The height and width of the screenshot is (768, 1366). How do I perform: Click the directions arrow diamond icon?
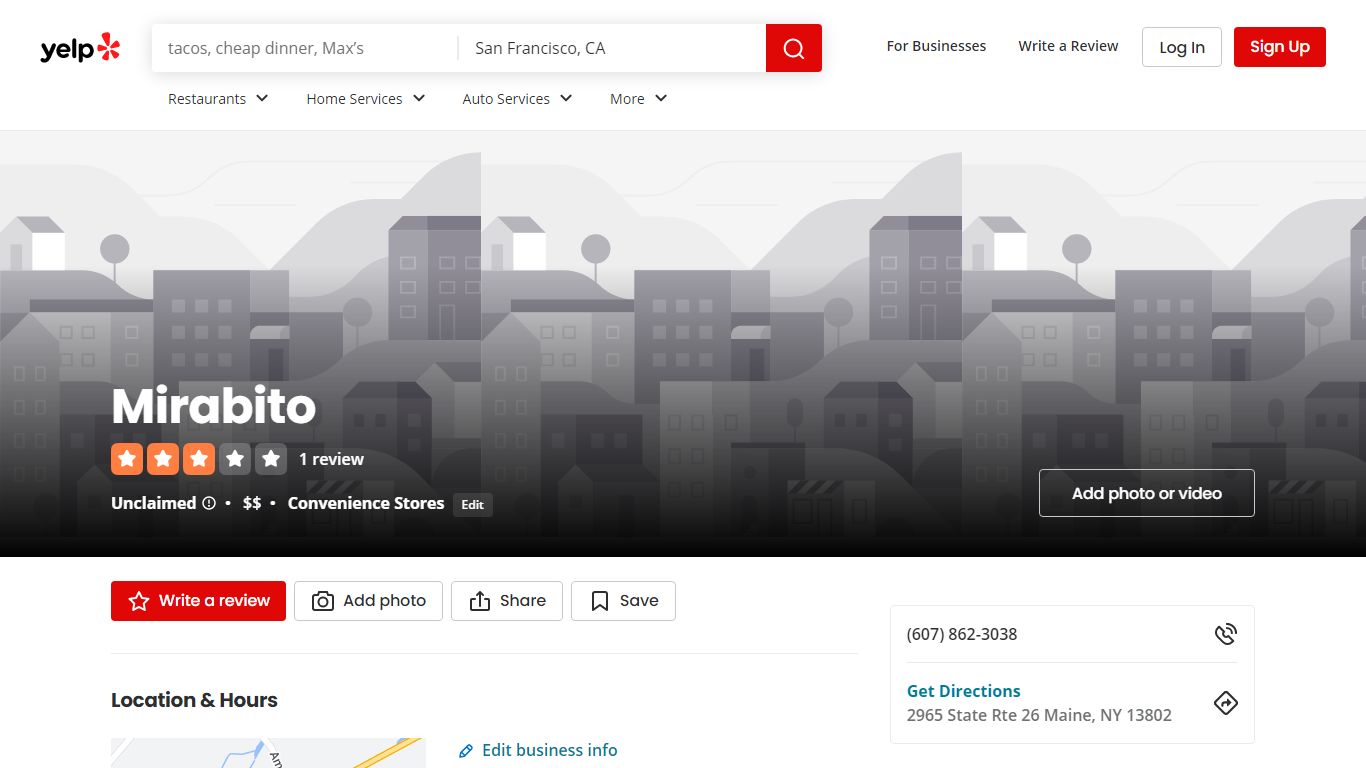tap(1226, 703)
